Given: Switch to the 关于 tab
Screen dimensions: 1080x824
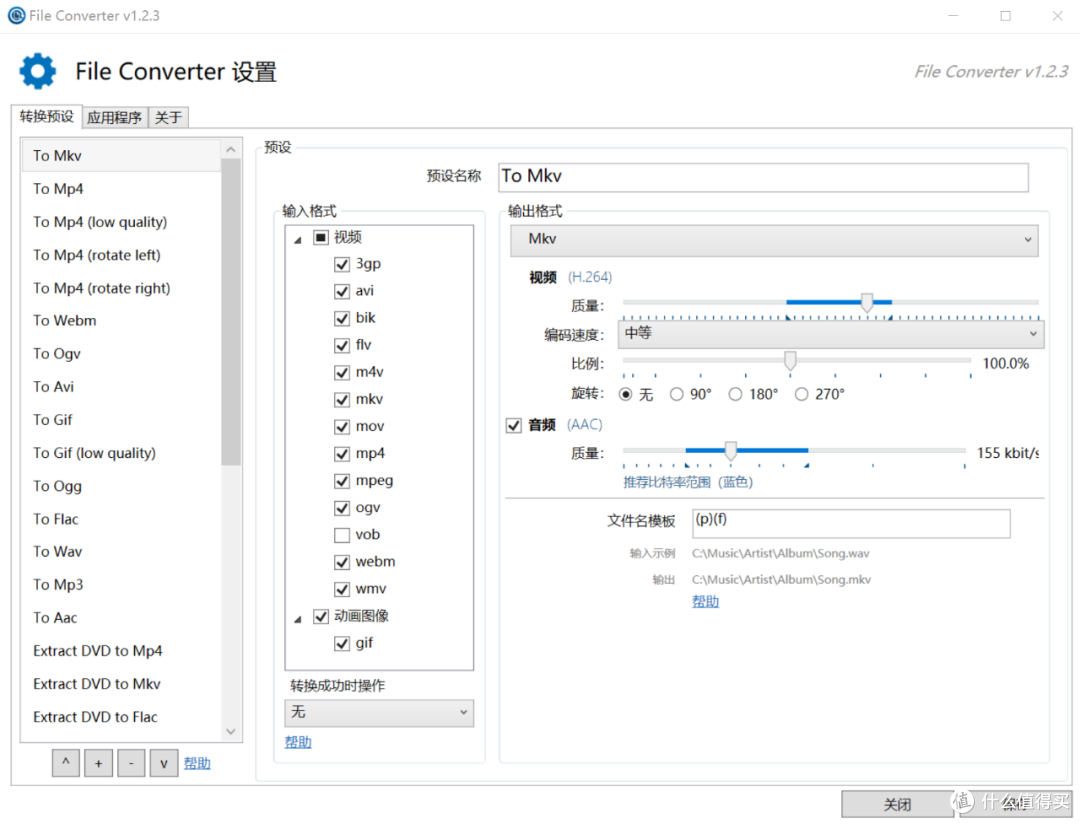Looking at the screenshot, I should click(168, 117).
